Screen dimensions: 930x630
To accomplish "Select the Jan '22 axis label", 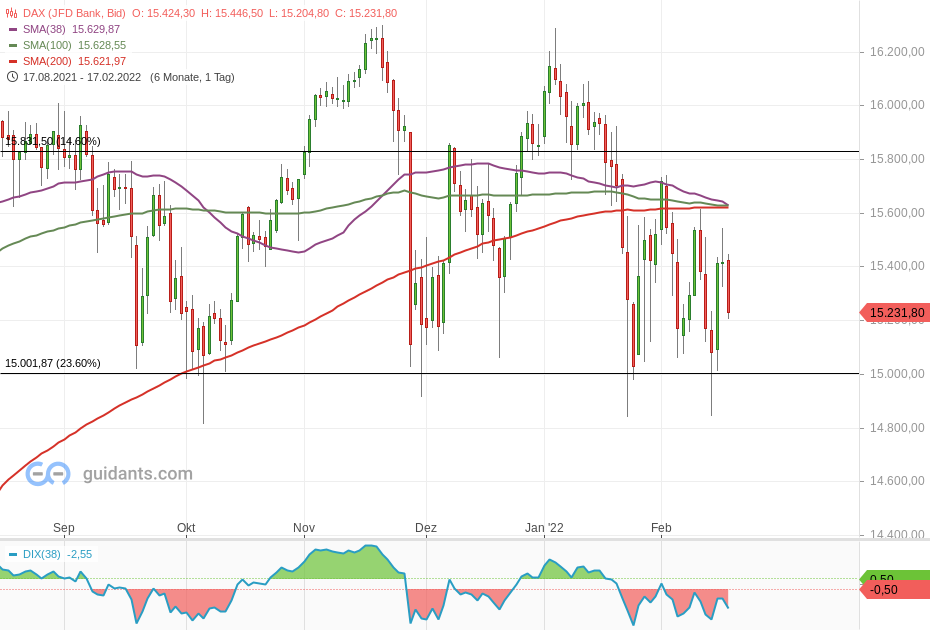I will (x=545, y=528).
